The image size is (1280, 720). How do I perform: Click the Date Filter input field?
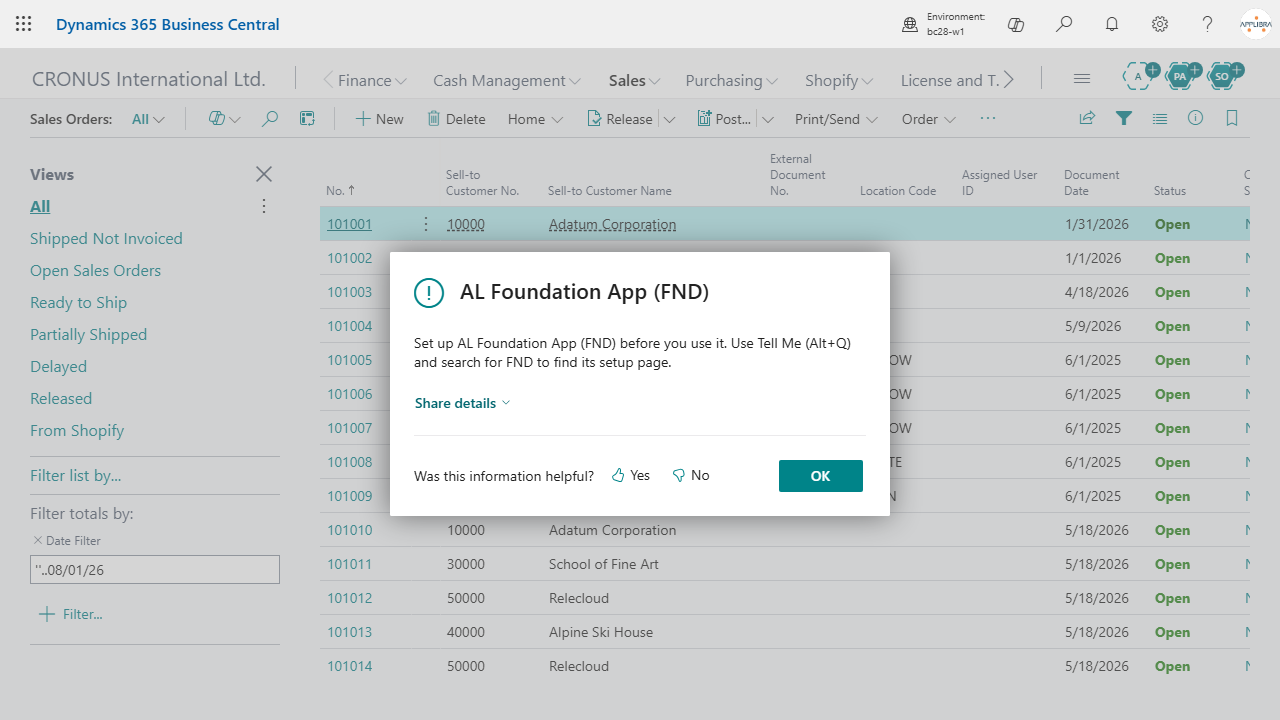click(155, 570)
